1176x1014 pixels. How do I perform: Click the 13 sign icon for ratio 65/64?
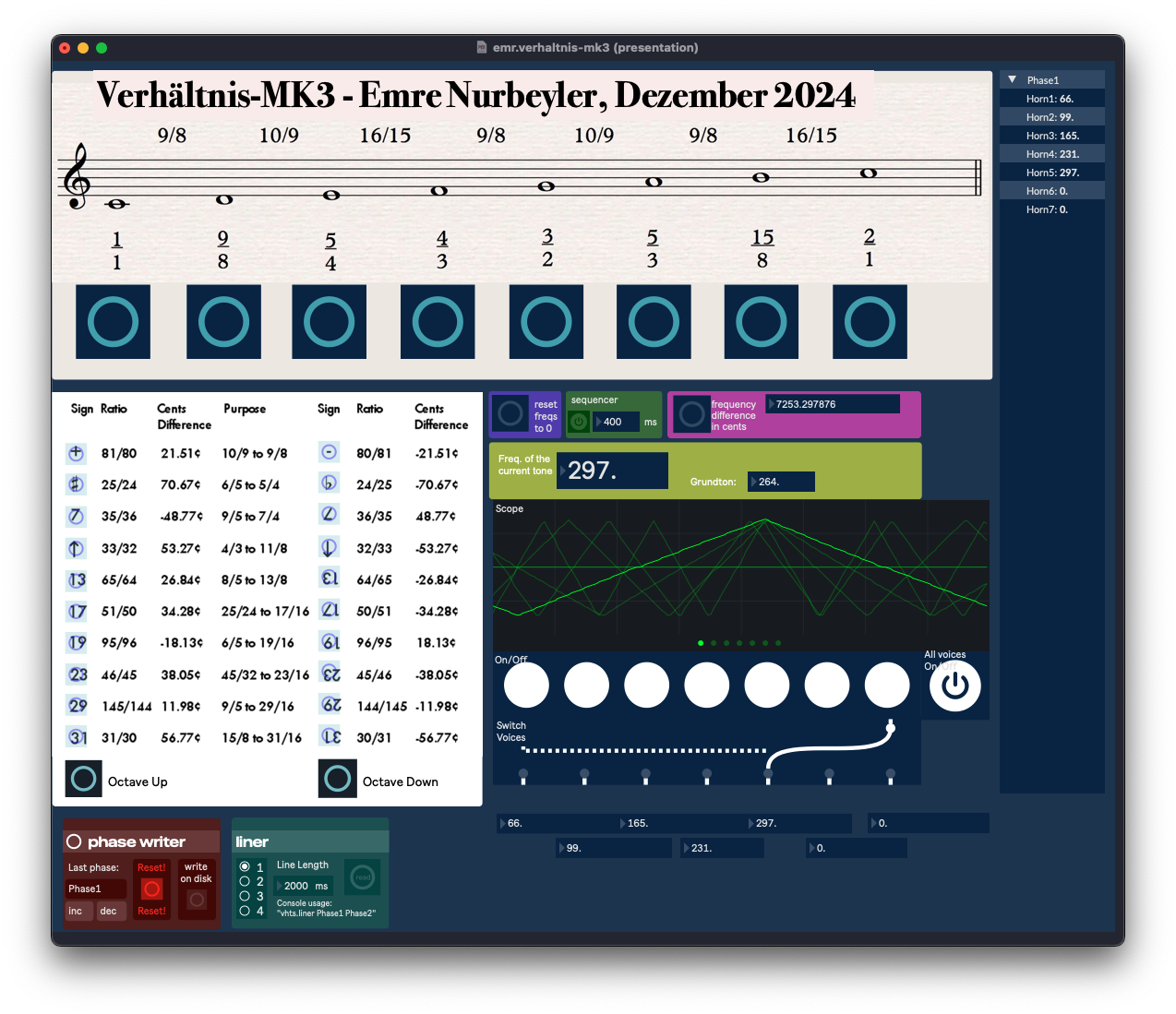pos(77,579)
